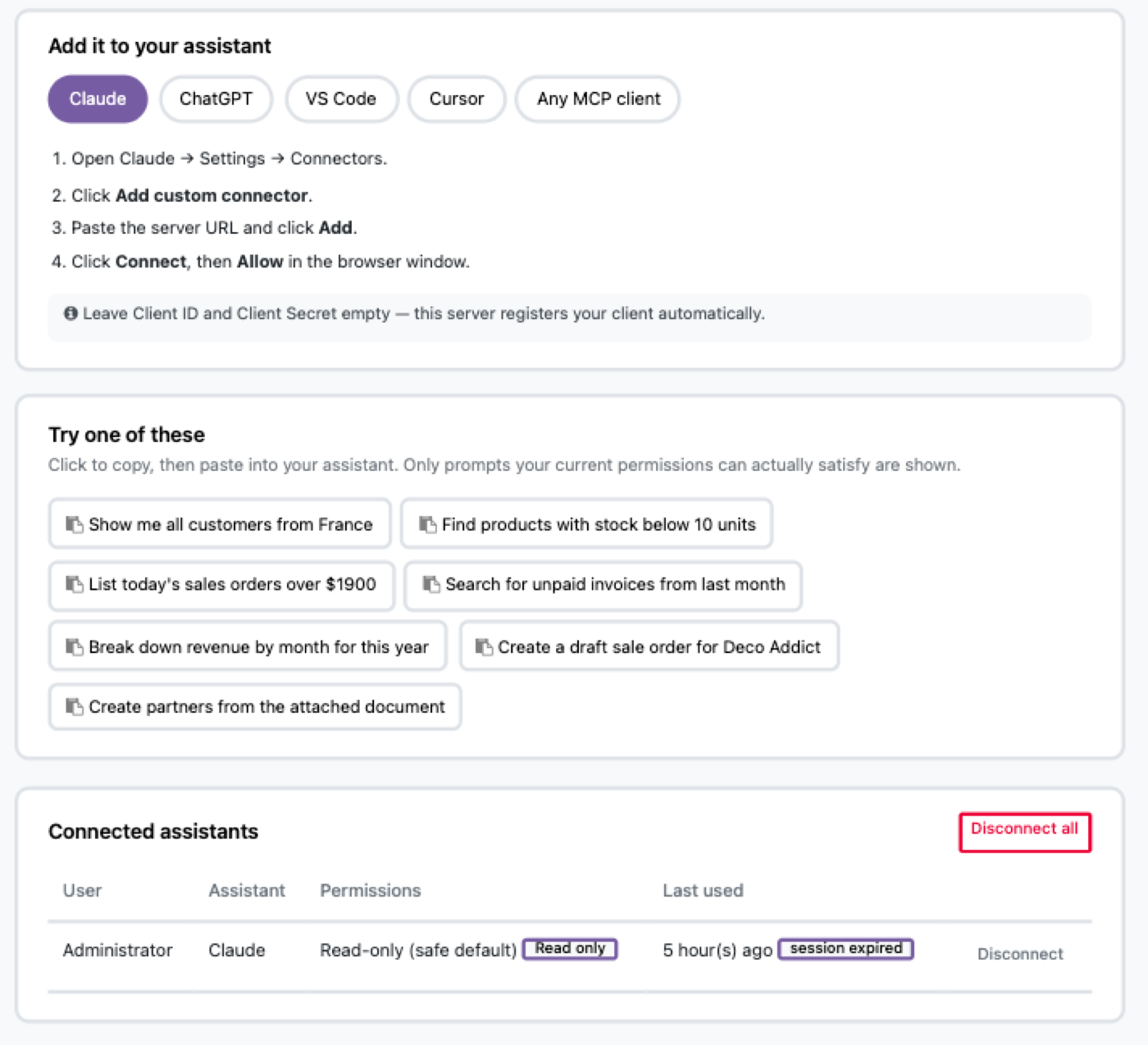Choose the Cursor tab
This screenshot has width=1148, height=1045.
click(457, 99)
